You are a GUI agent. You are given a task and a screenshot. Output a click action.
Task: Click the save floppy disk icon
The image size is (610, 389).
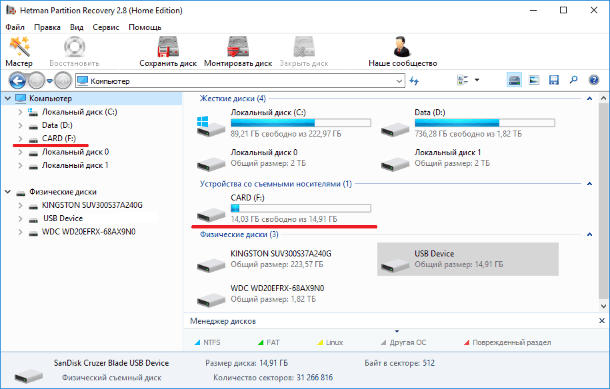(554, 80)
